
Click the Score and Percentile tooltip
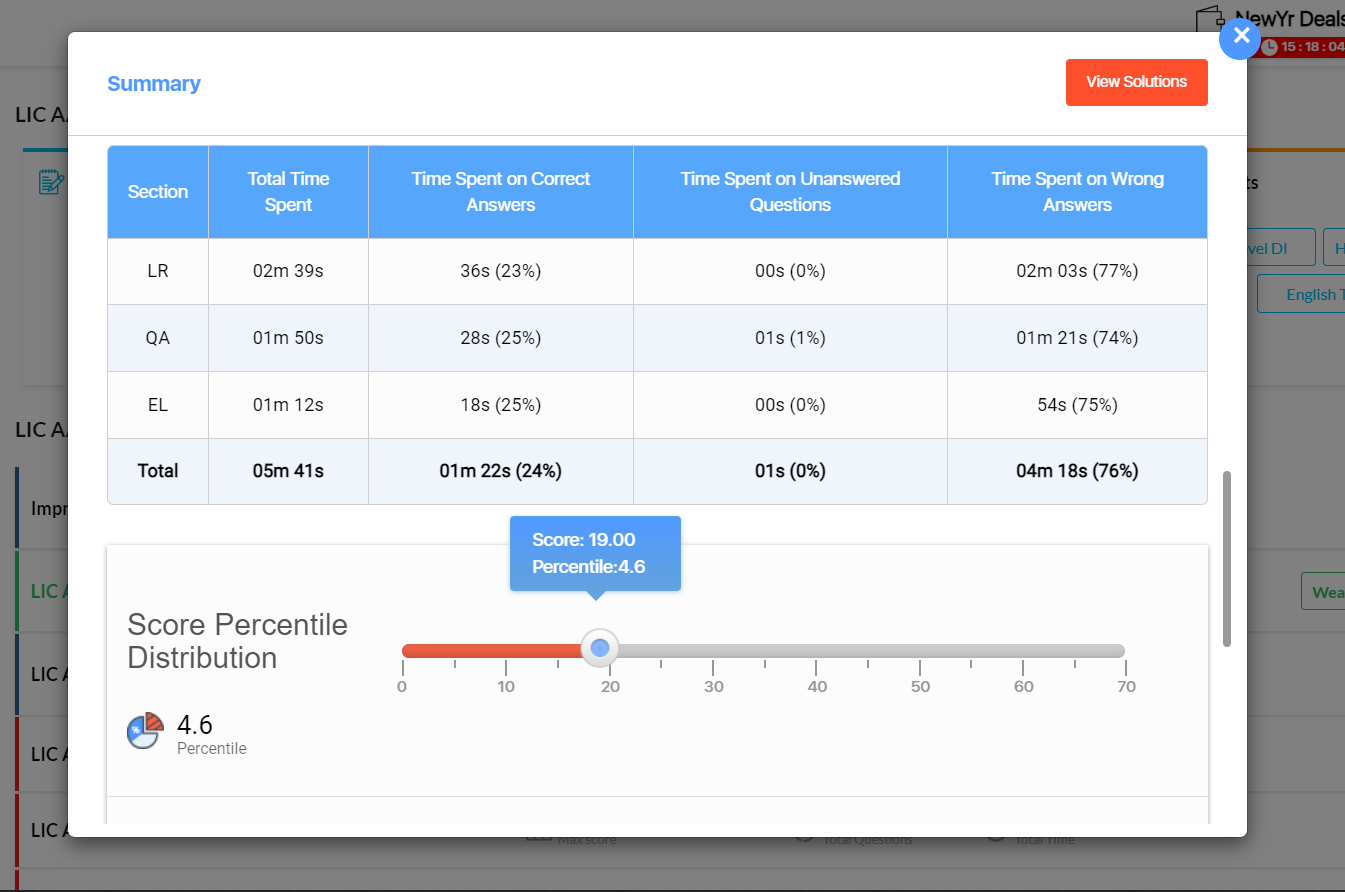click(595, 553)
